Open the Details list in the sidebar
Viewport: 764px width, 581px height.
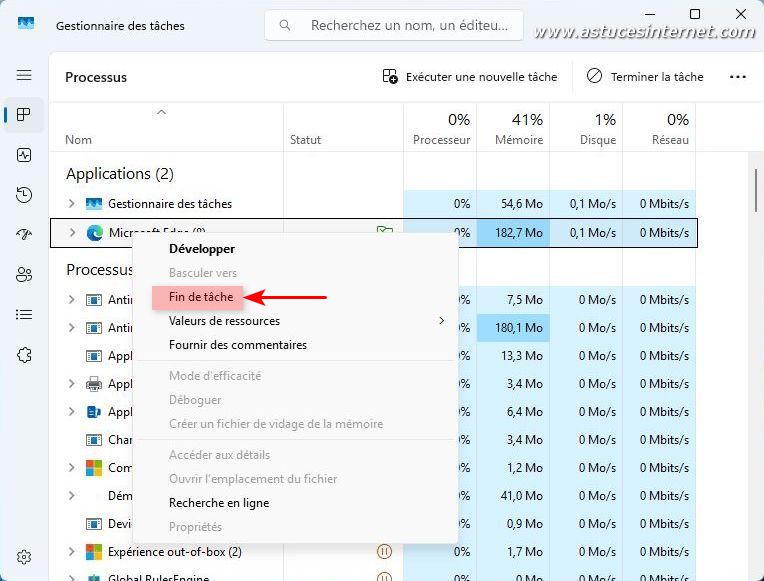pyautogui.click(x=24, y=315)
